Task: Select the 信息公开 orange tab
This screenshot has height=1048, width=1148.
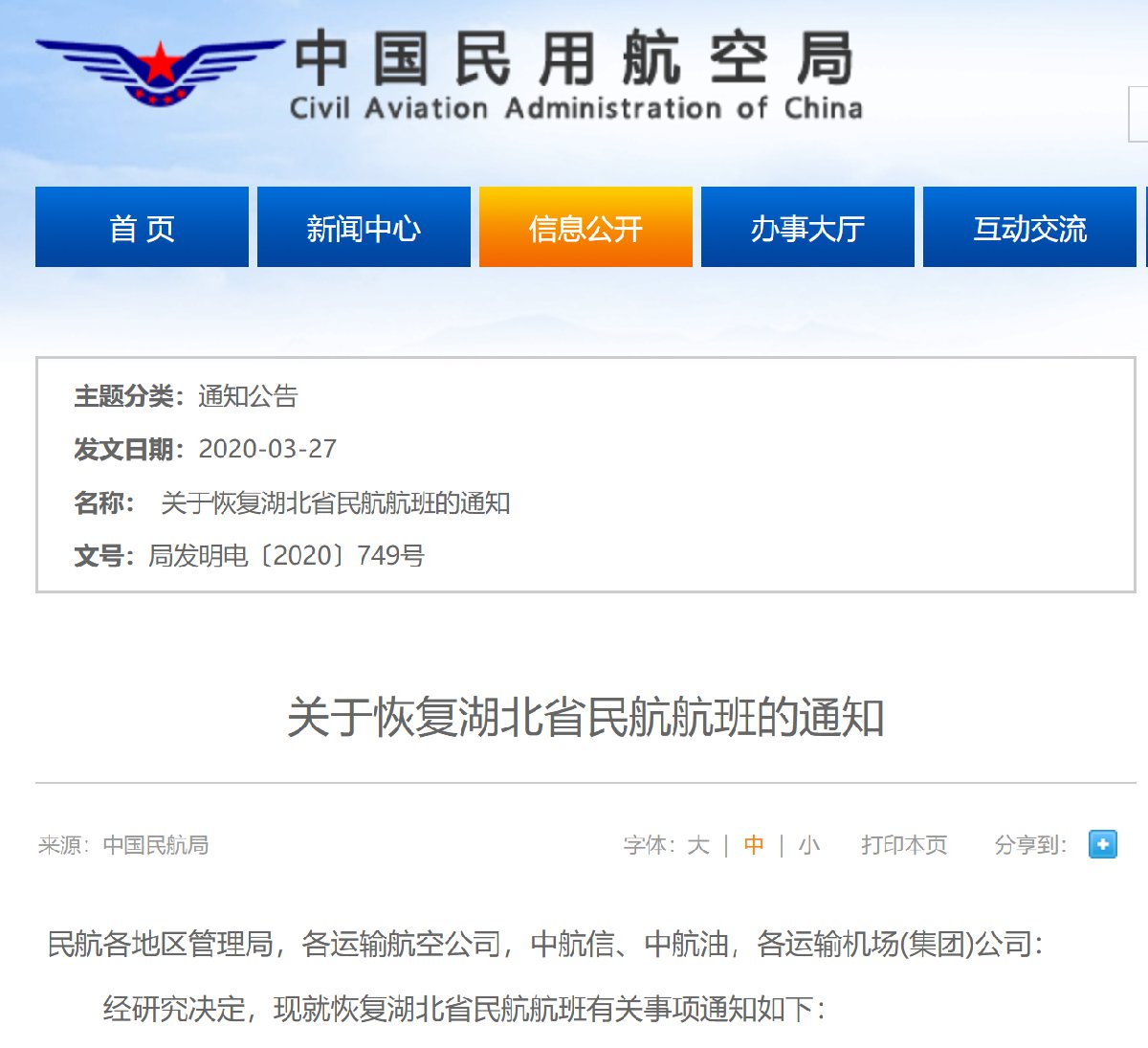Action: [x=585, y=227]
